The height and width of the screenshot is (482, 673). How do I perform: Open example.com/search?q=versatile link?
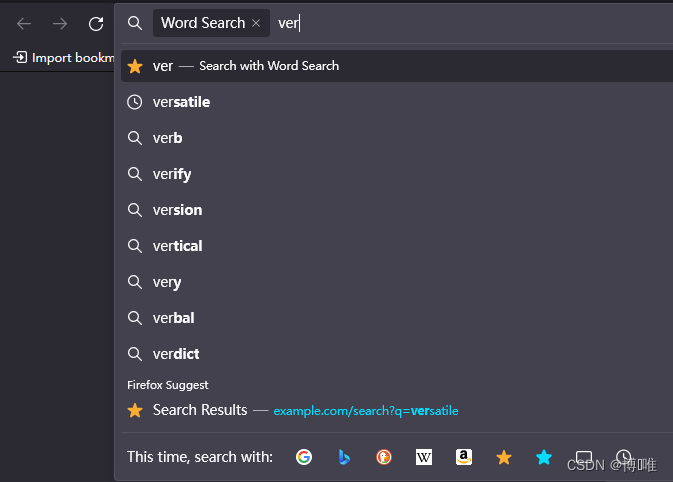[x=366, y=411]
